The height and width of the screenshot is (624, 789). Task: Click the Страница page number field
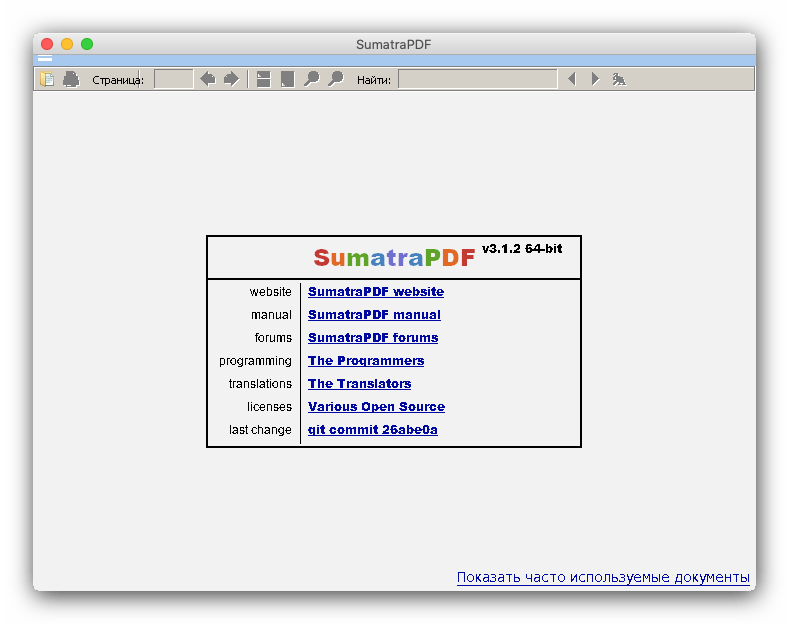pyautogui.click(x=174, y=79)
